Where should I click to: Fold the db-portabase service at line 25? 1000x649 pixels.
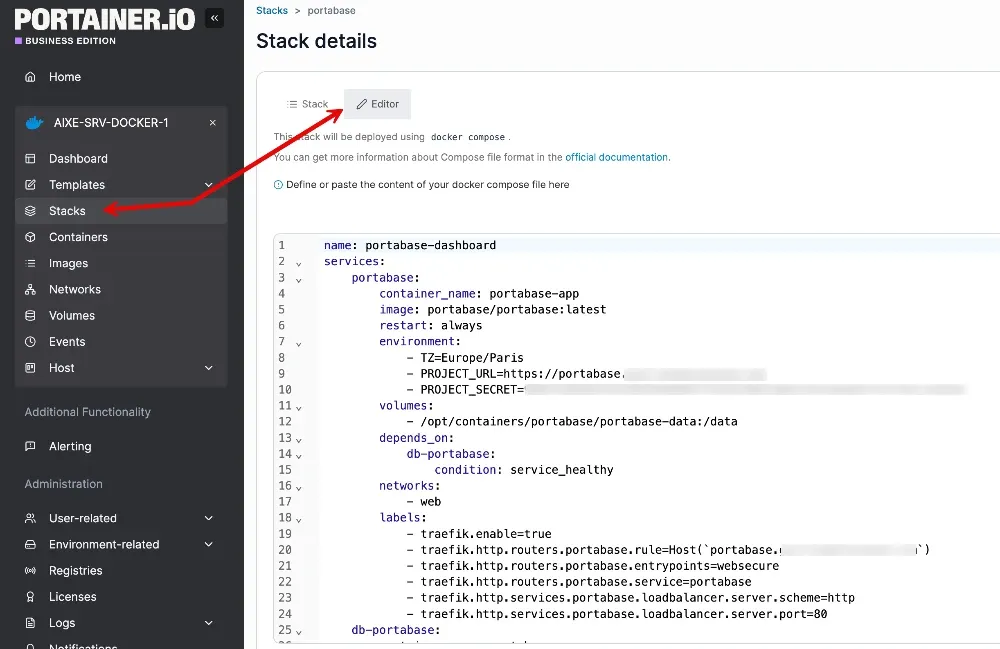coord(298,632)
